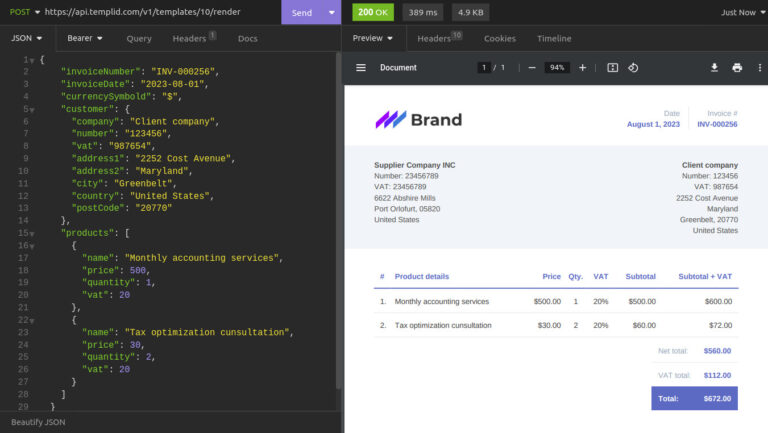Screen dimensions: 768x433
Task: Click the request URL input field
Action: pyautogui.click(x=160, y=12)
